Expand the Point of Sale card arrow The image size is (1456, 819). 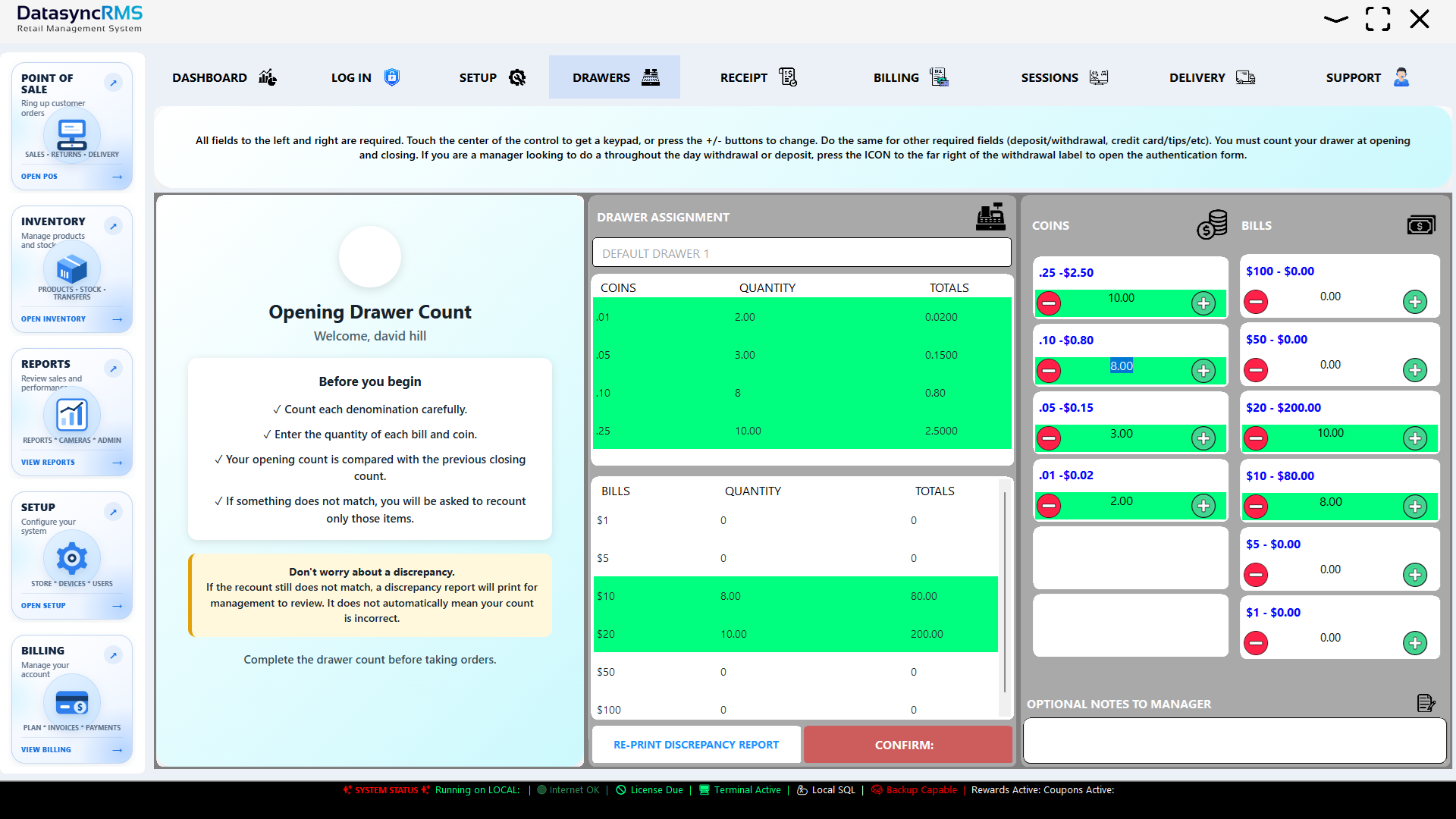click(113, 83)
